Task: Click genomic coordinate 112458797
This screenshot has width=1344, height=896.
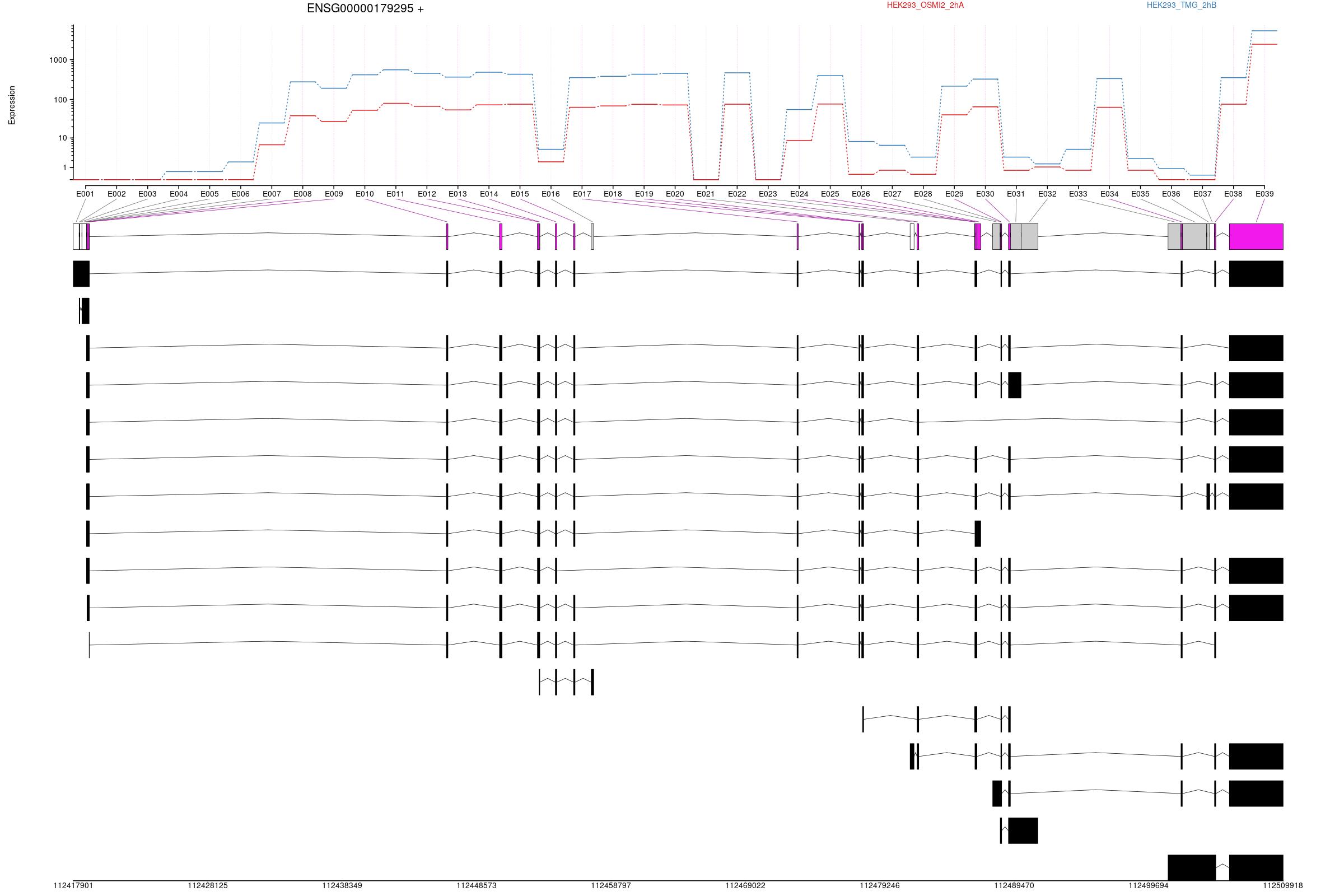Action: [611, 886]
